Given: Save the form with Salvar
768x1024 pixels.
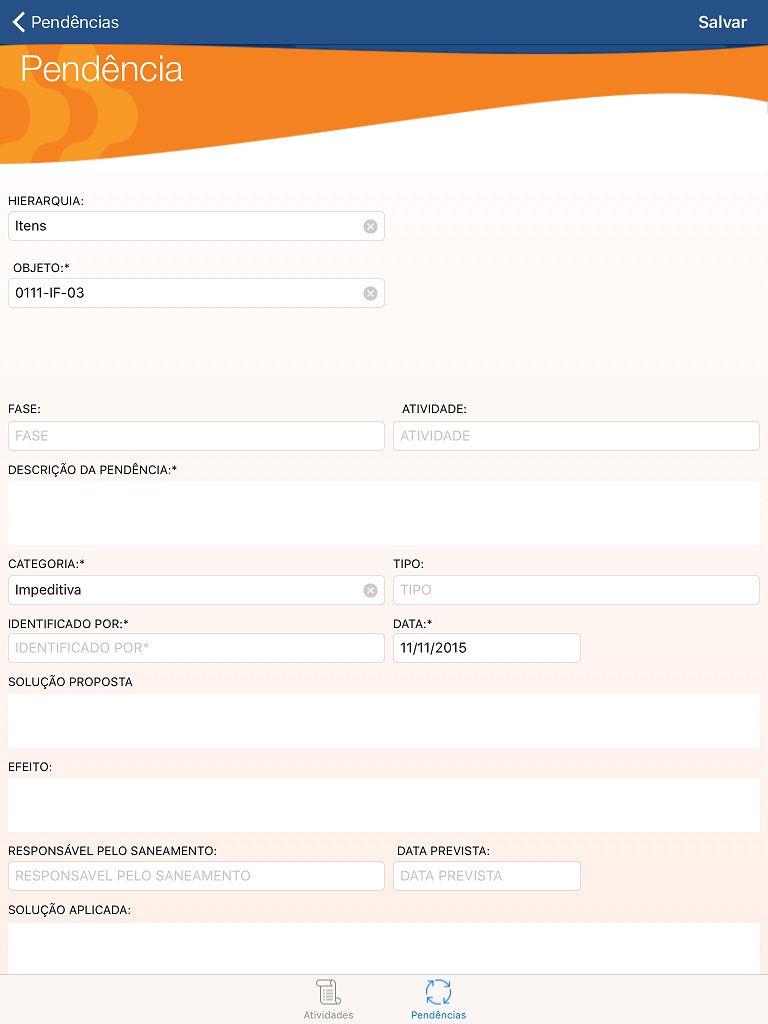Looking at the screenshot, I should coord(722,22).
